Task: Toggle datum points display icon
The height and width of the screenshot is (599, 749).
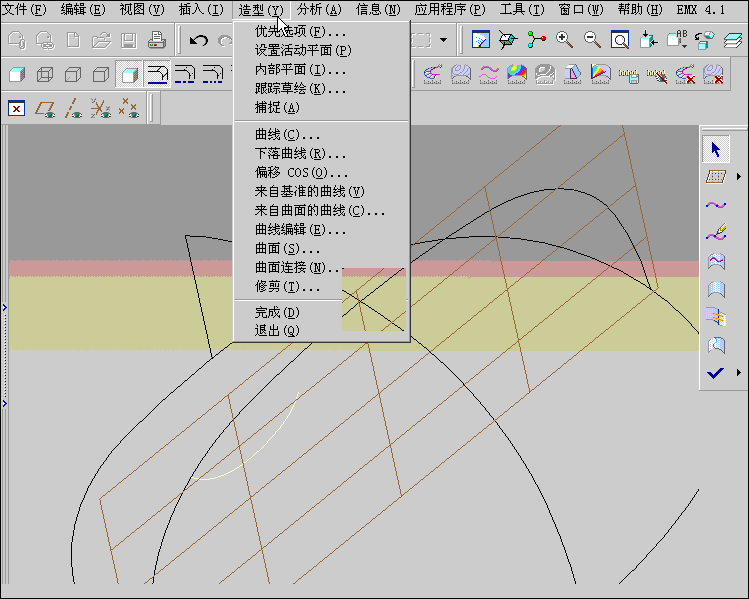Action: [x=128, y=109]
